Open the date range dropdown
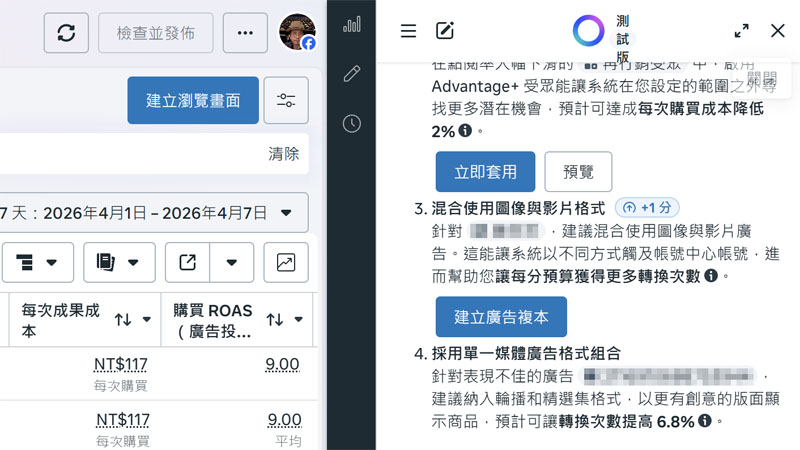 tap(286, 213)
